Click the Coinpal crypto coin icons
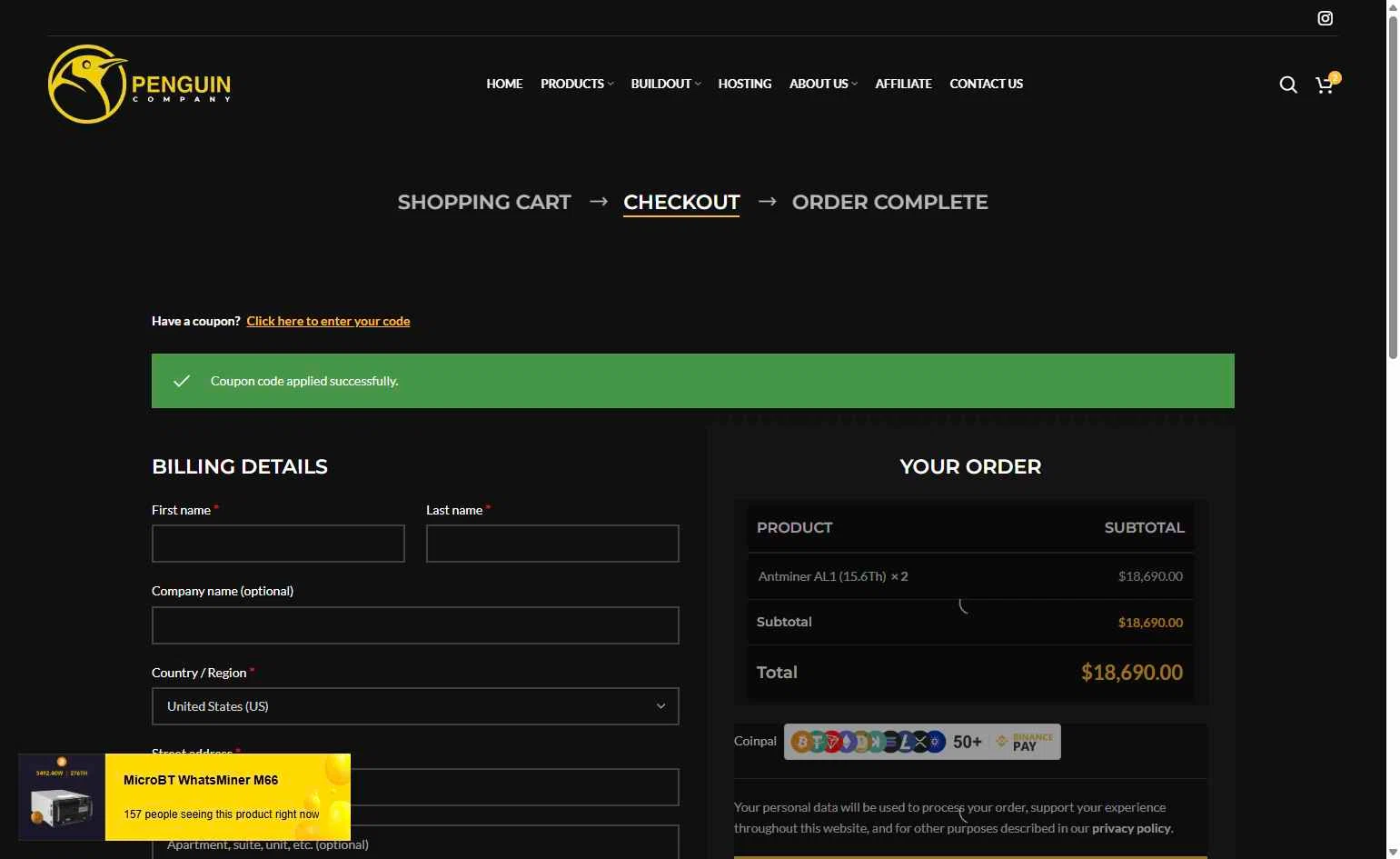The height and width of the screenshot is (859, 1400). (868, 742)
